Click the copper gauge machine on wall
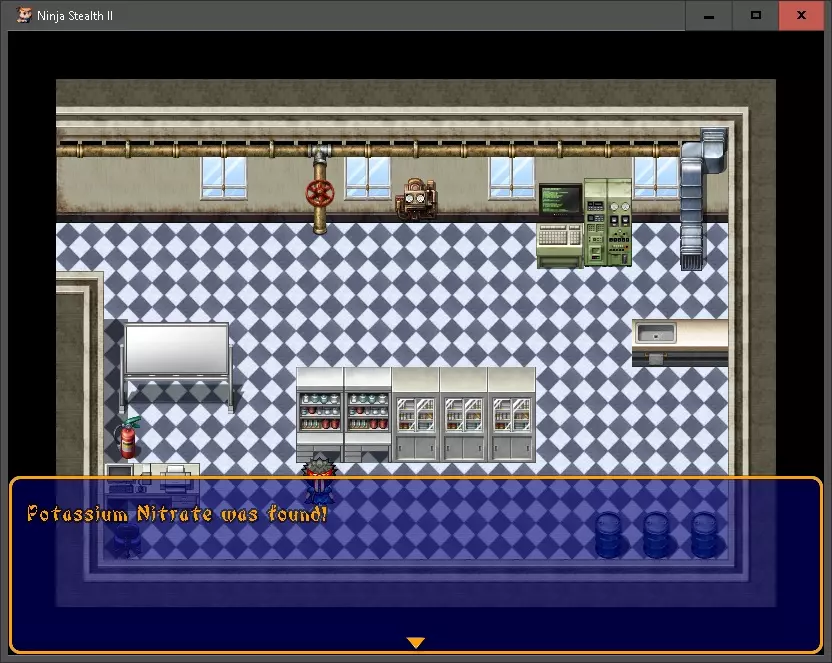The width and height of the screenshot is (832, 663). click(x=417, y=198)
